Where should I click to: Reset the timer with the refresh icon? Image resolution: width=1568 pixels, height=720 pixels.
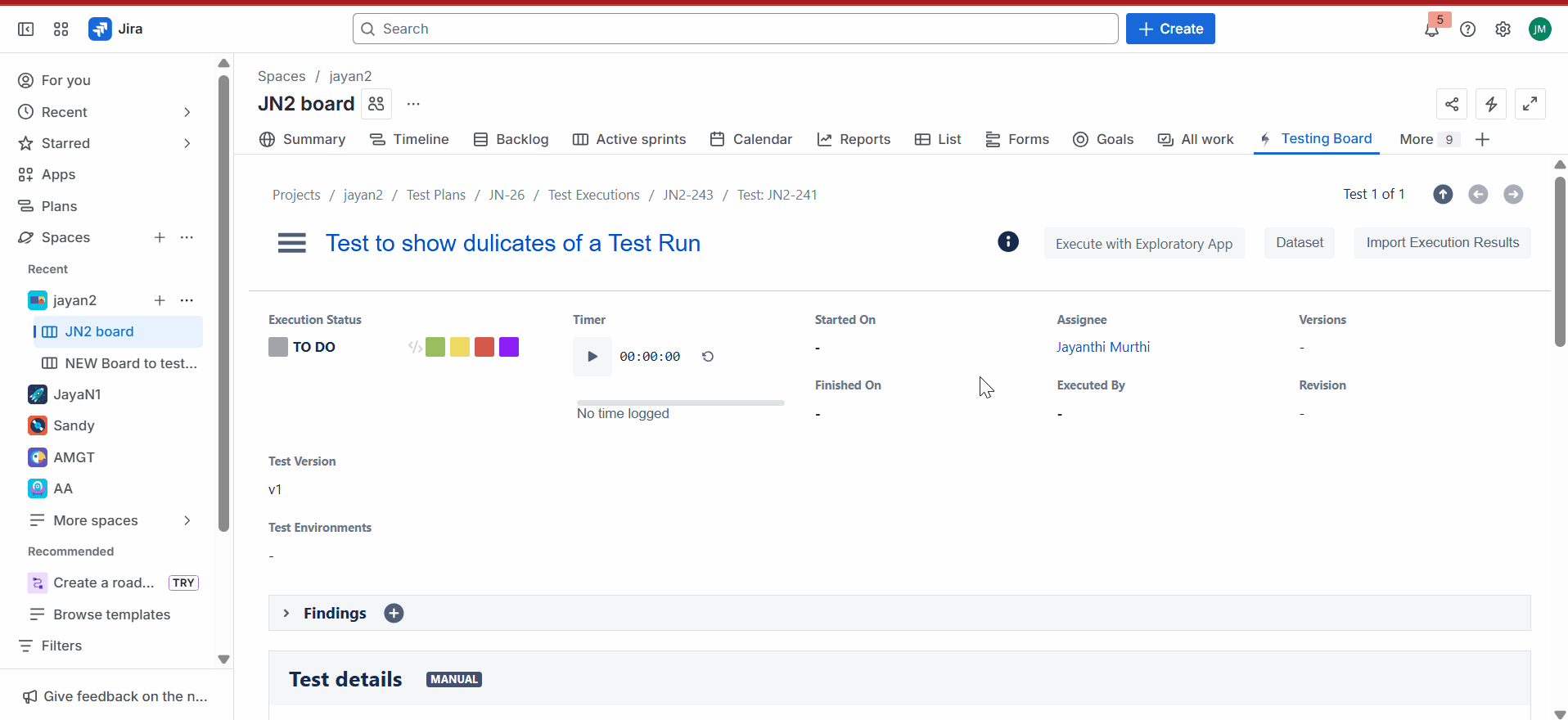(708, 357)
